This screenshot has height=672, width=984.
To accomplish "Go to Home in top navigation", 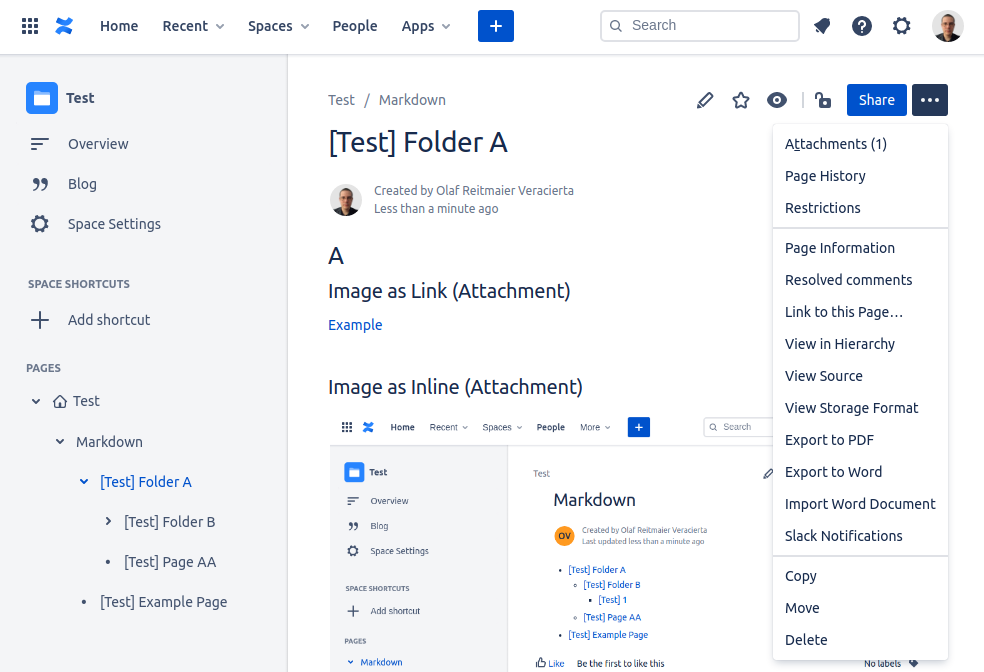I will coord(119,26).
